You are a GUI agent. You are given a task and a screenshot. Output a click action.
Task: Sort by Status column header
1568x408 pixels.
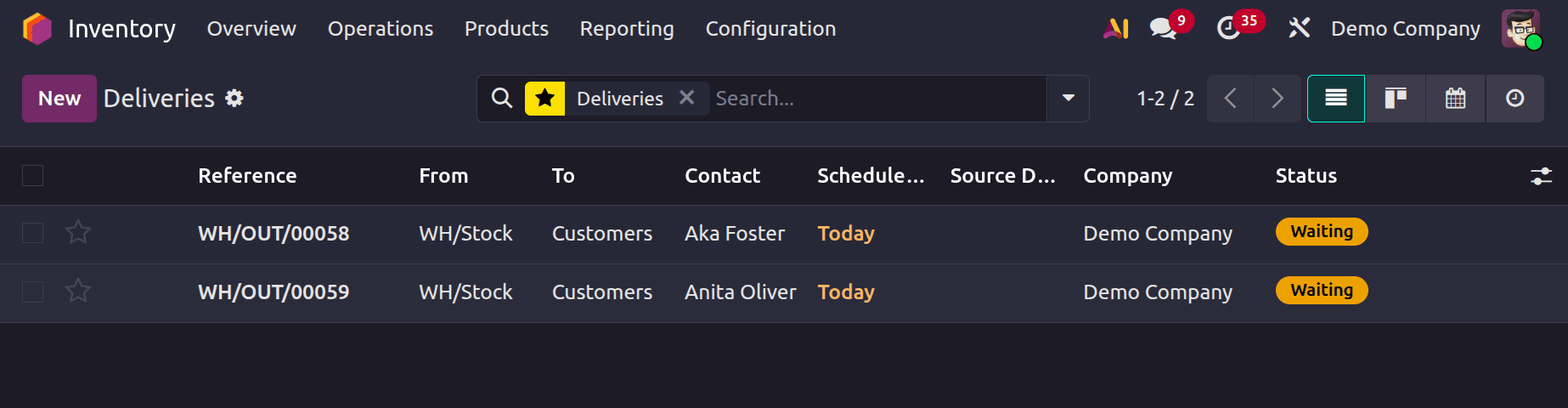coord(1306,176)
